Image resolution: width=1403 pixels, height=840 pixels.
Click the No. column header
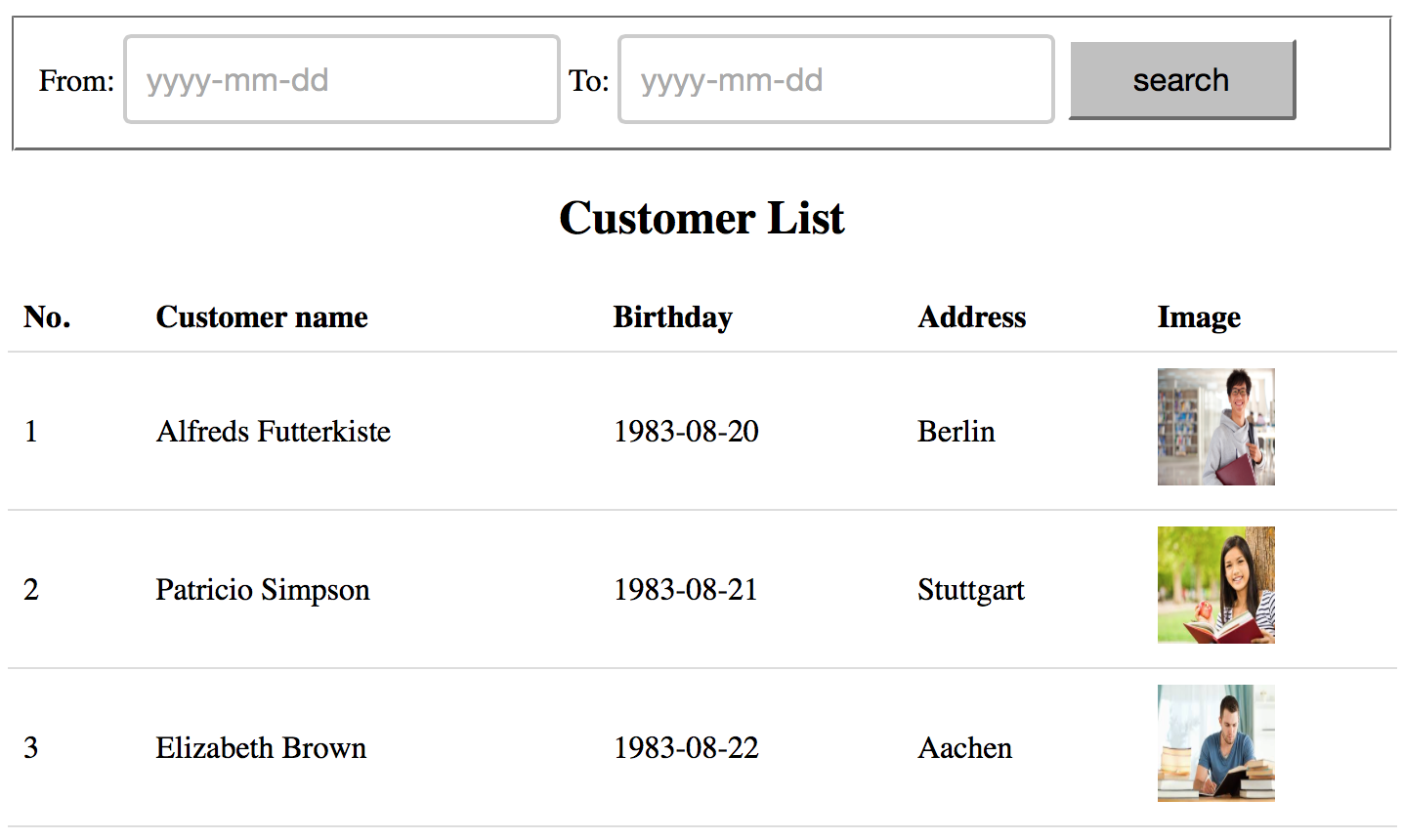47,317
